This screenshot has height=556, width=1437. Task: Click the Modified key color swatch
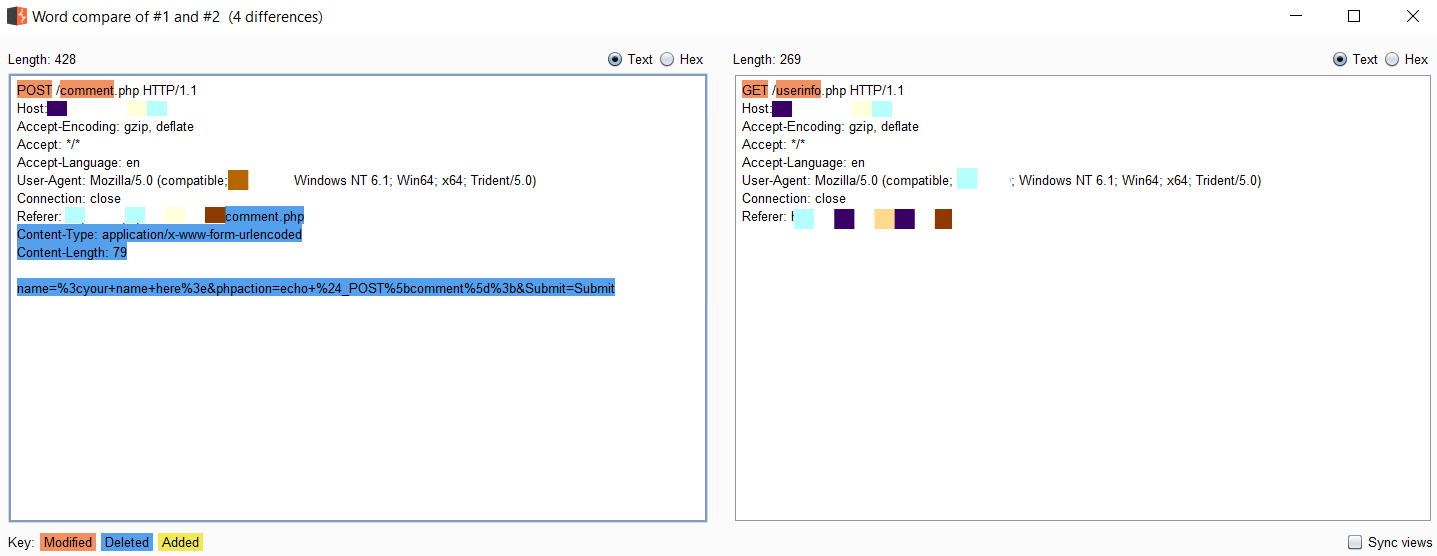coord(69,542)
